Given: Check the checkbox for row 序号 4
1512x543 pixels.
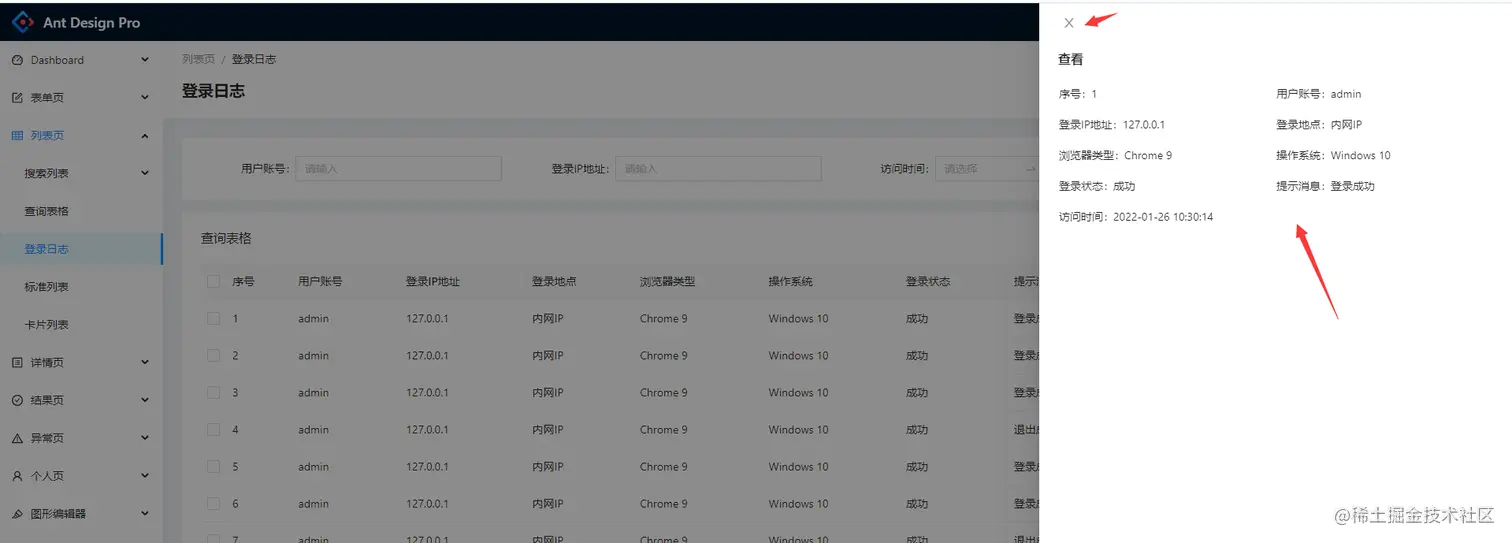Looking at the screenshot, I should (213, 429).
